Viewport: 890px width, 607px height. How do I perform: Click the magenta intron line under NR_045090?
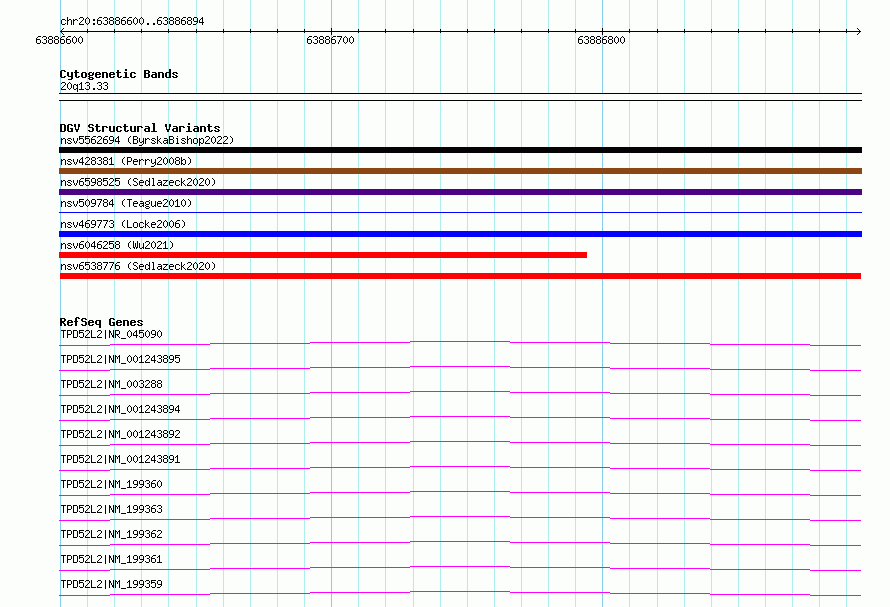tap(460, 343)
